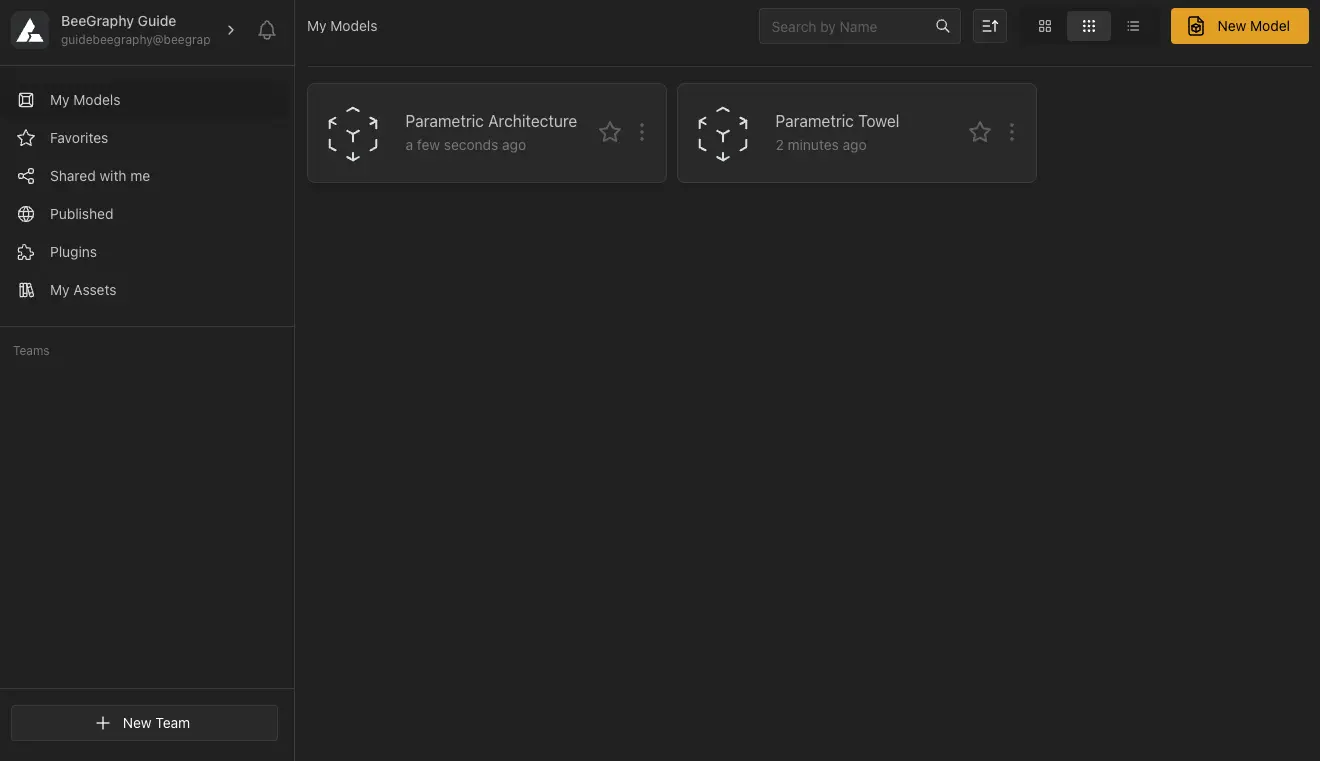Star the Parametric Towel model
Screen dimensions: 1320x761
(x=980, y=132)
